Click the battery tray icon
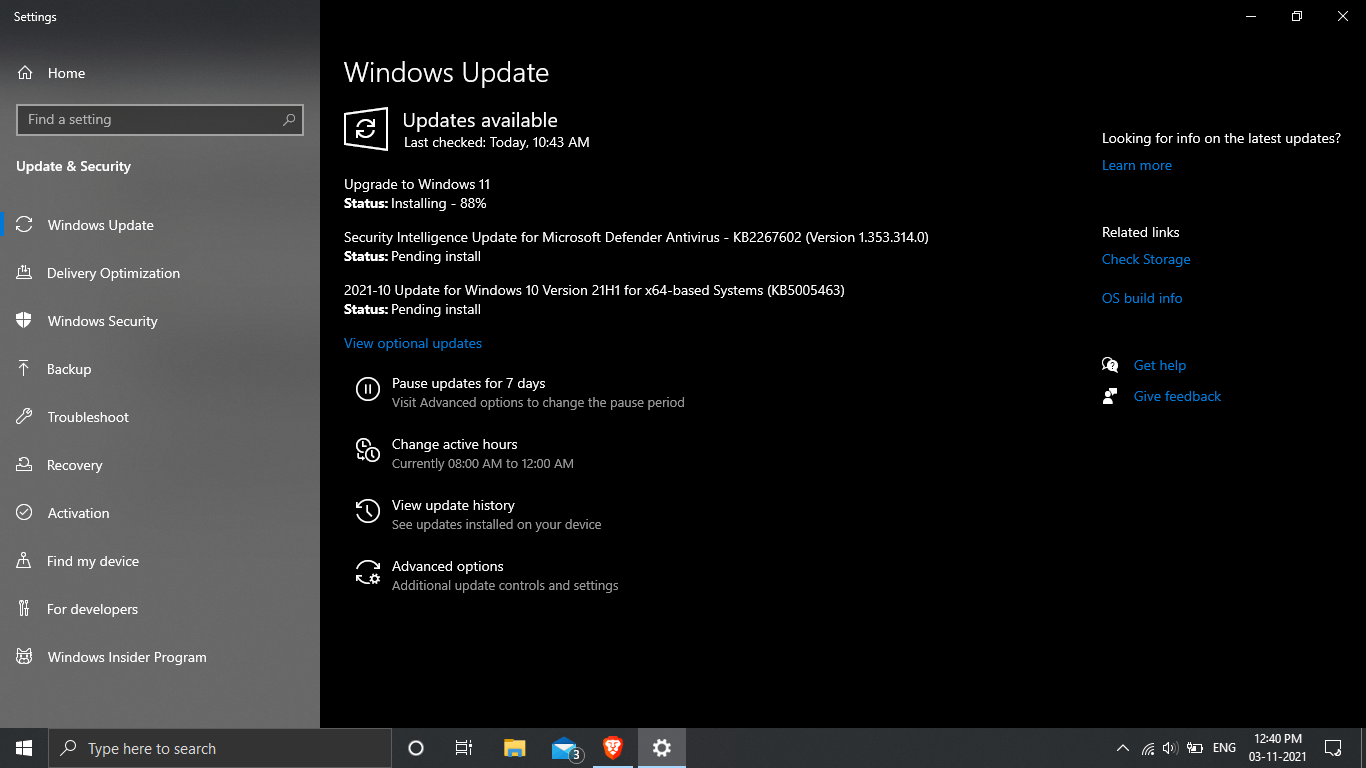This screenshot has width=1366, height=768. (1194, 748)
